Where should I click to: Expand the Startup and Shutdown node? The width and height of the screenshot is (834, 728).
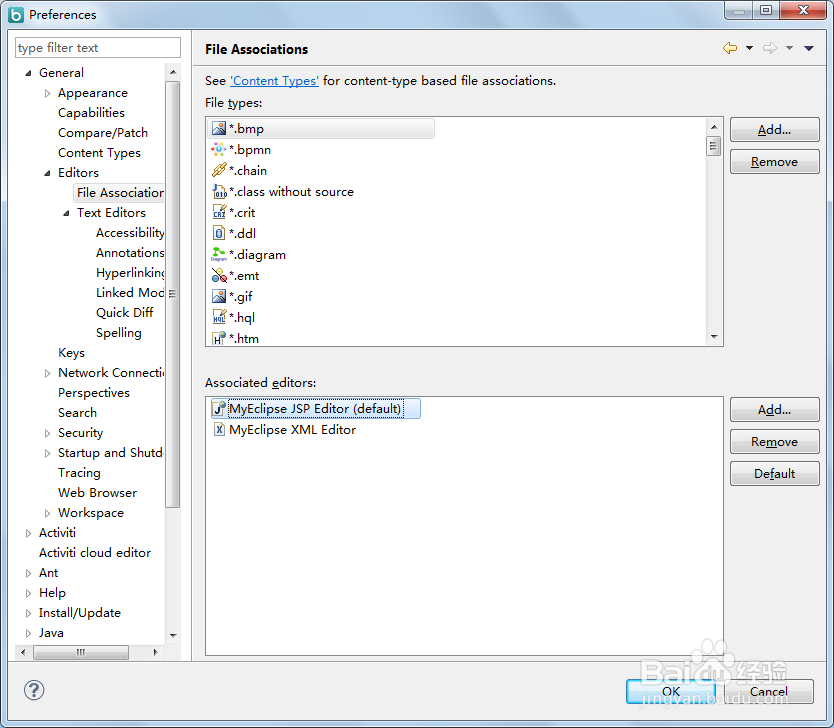coord(47,453)
